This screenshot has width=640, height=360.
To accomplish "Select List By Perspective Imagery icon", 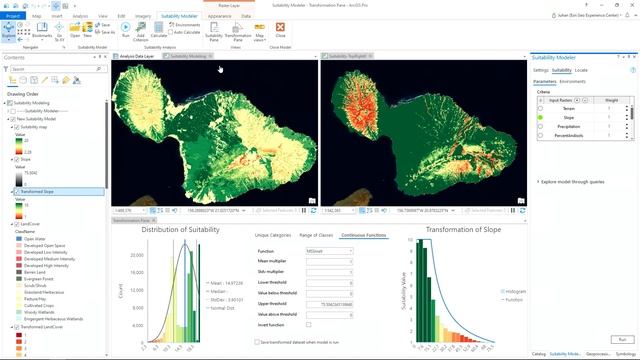I will [x=76, y=80].
